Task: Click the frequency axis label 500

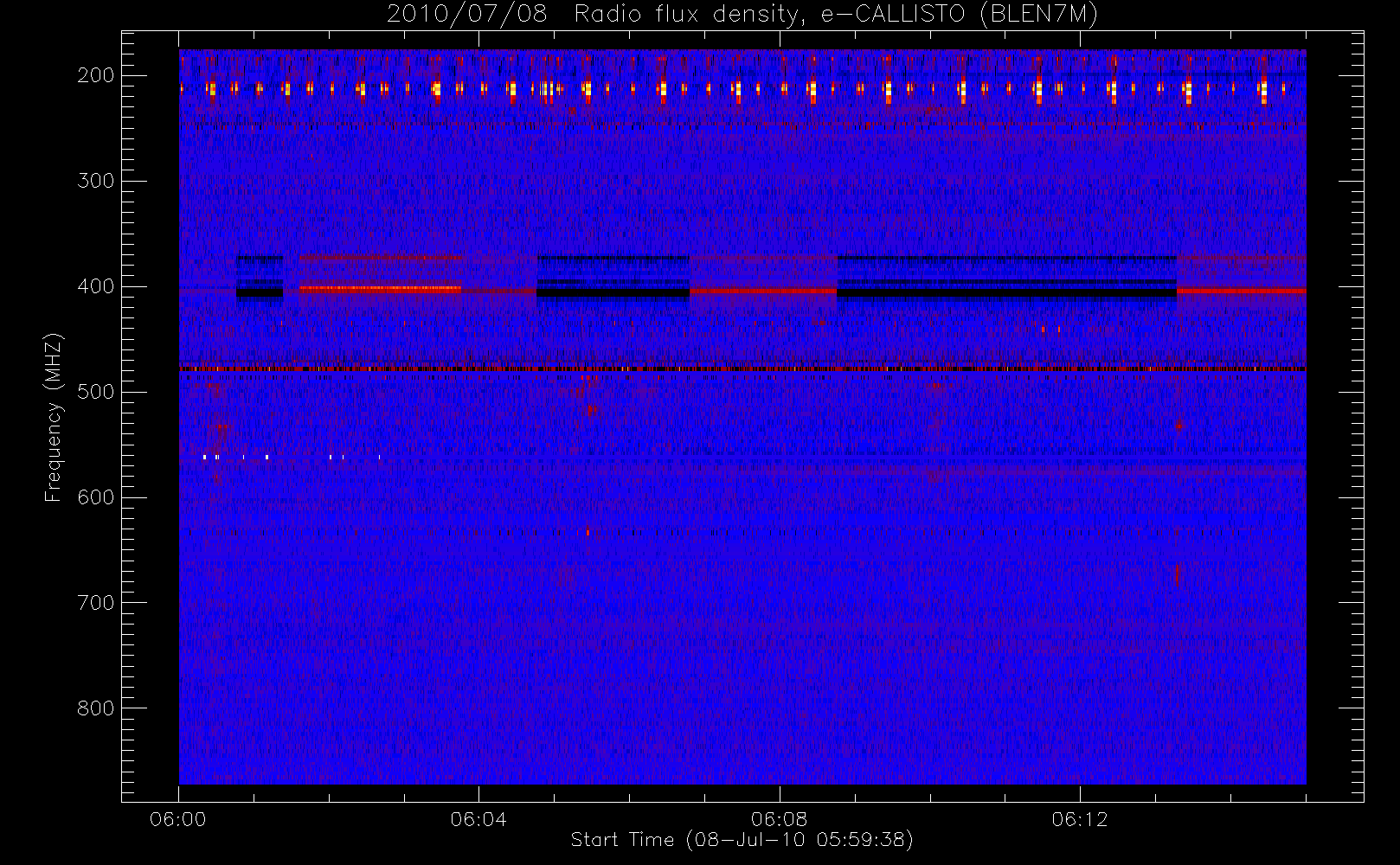Action: 95,392
